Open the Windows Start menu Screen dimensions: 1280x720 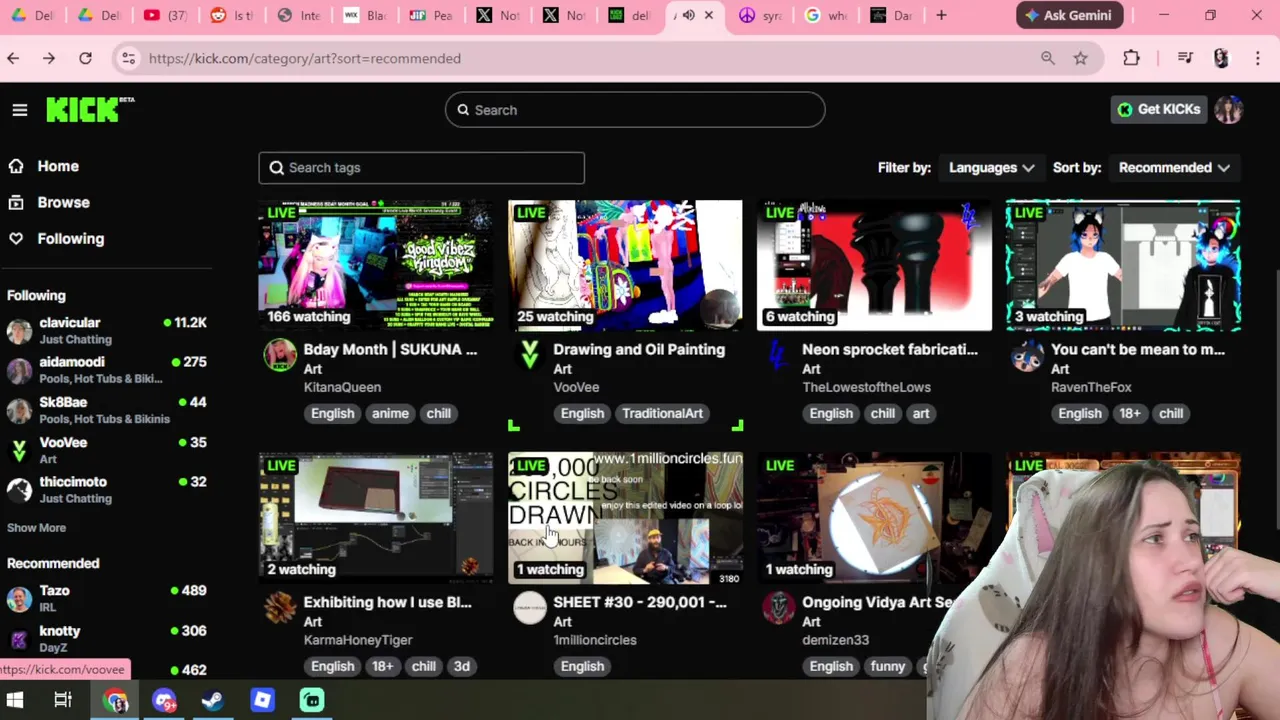click(15, 700)
